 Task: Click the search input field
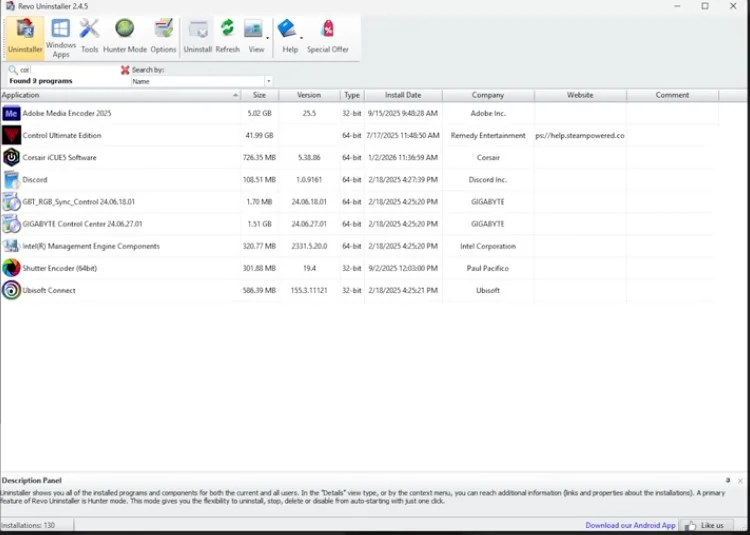point(60,70)
